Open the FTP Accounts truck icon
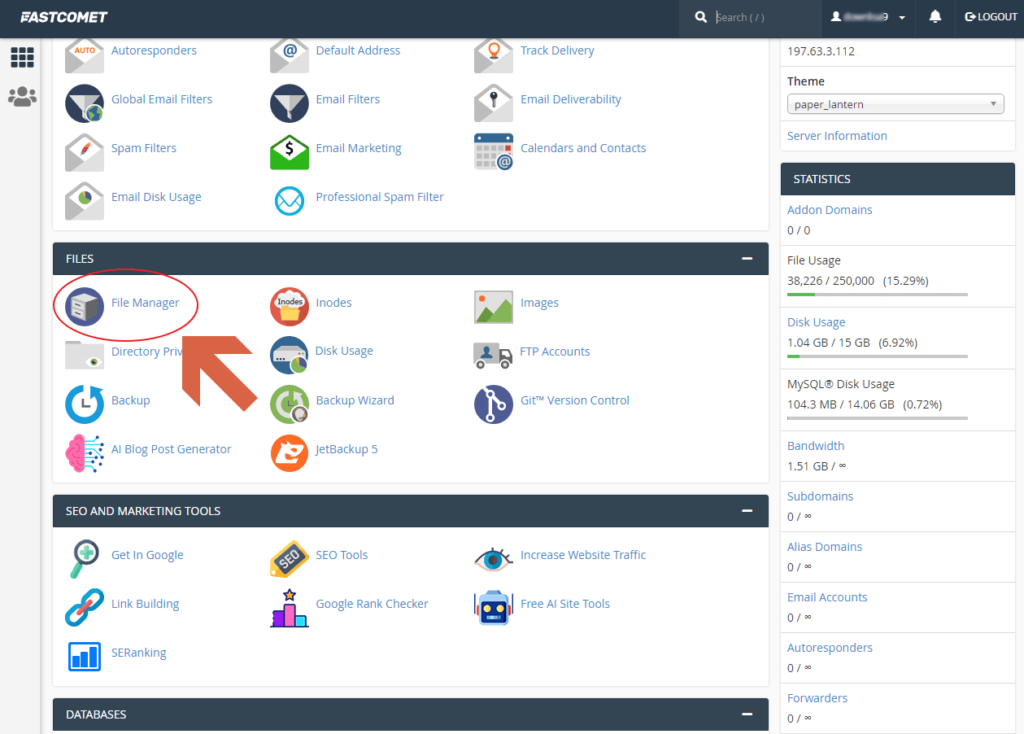 [x=493, y=355]
